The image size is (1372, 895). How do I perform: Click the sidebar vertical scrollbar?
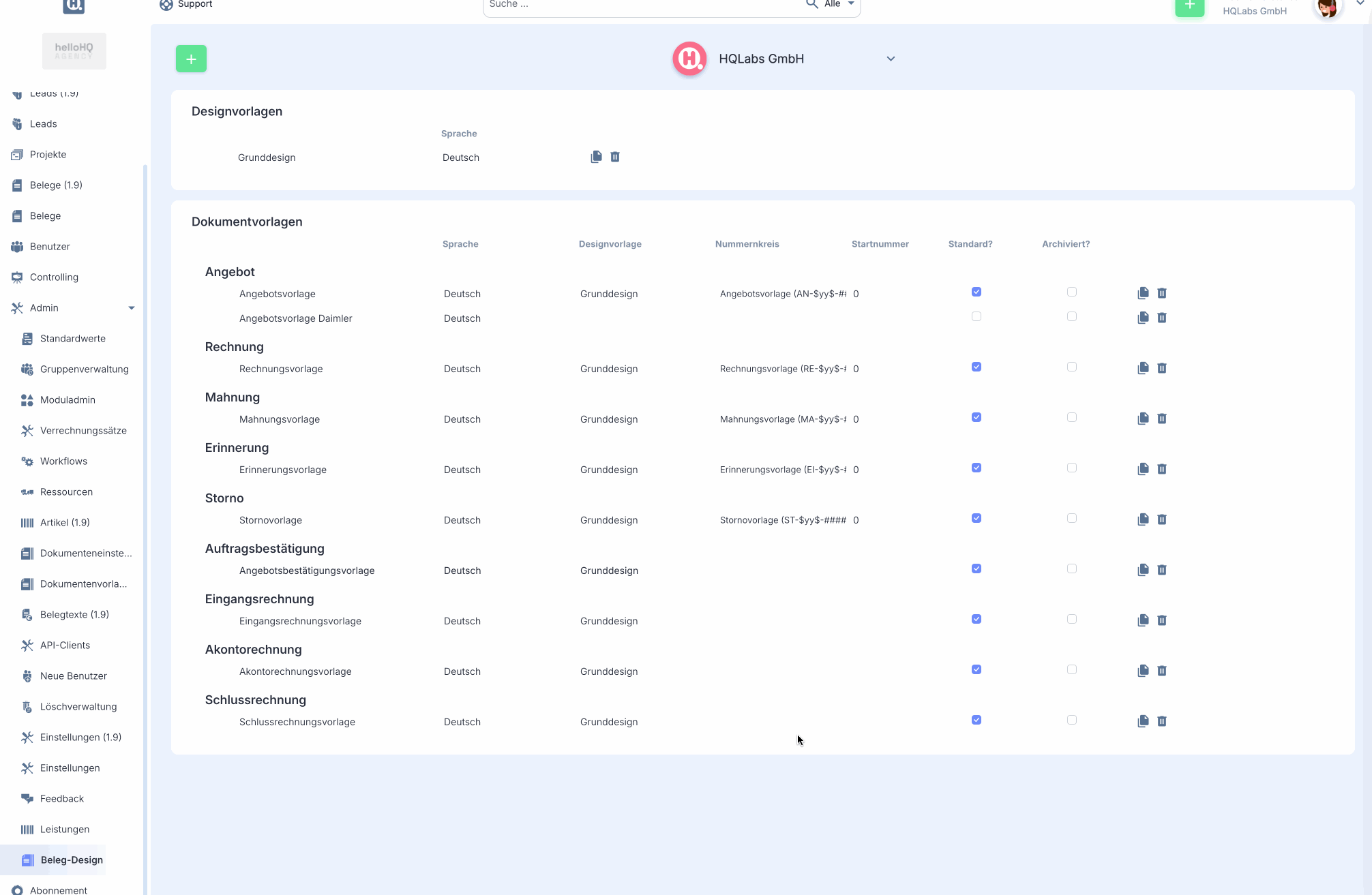click(145, 477)
